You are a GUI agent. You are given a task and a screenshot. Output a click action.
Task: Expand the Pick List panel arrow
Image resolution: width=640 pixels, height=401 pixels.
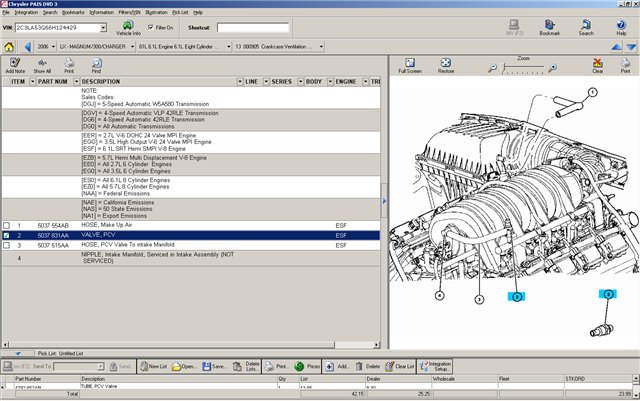18,354
